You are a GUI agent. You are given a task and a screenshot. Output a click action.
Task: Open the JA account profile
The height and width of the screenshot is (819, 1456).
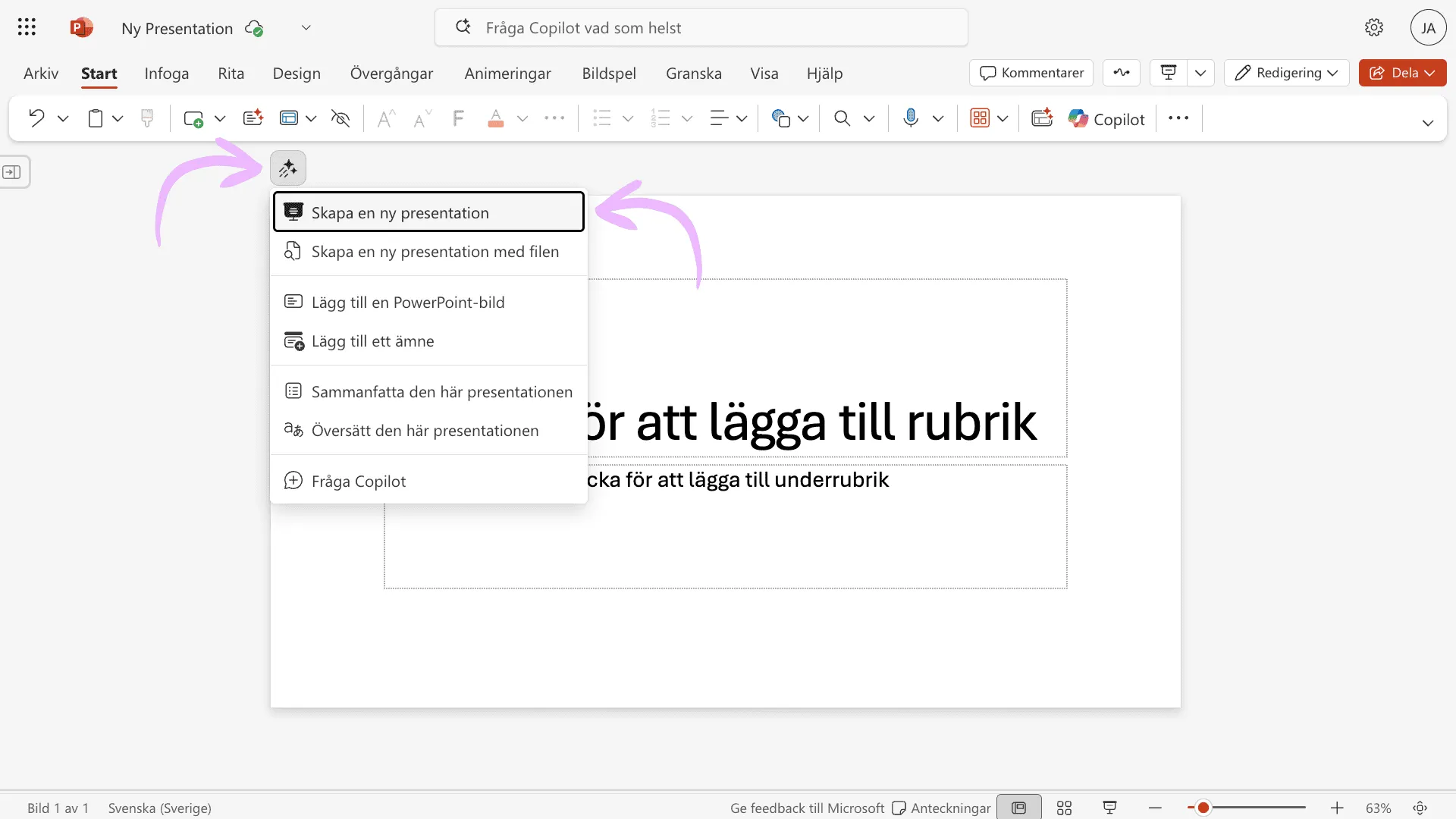tap(1428, 28)
